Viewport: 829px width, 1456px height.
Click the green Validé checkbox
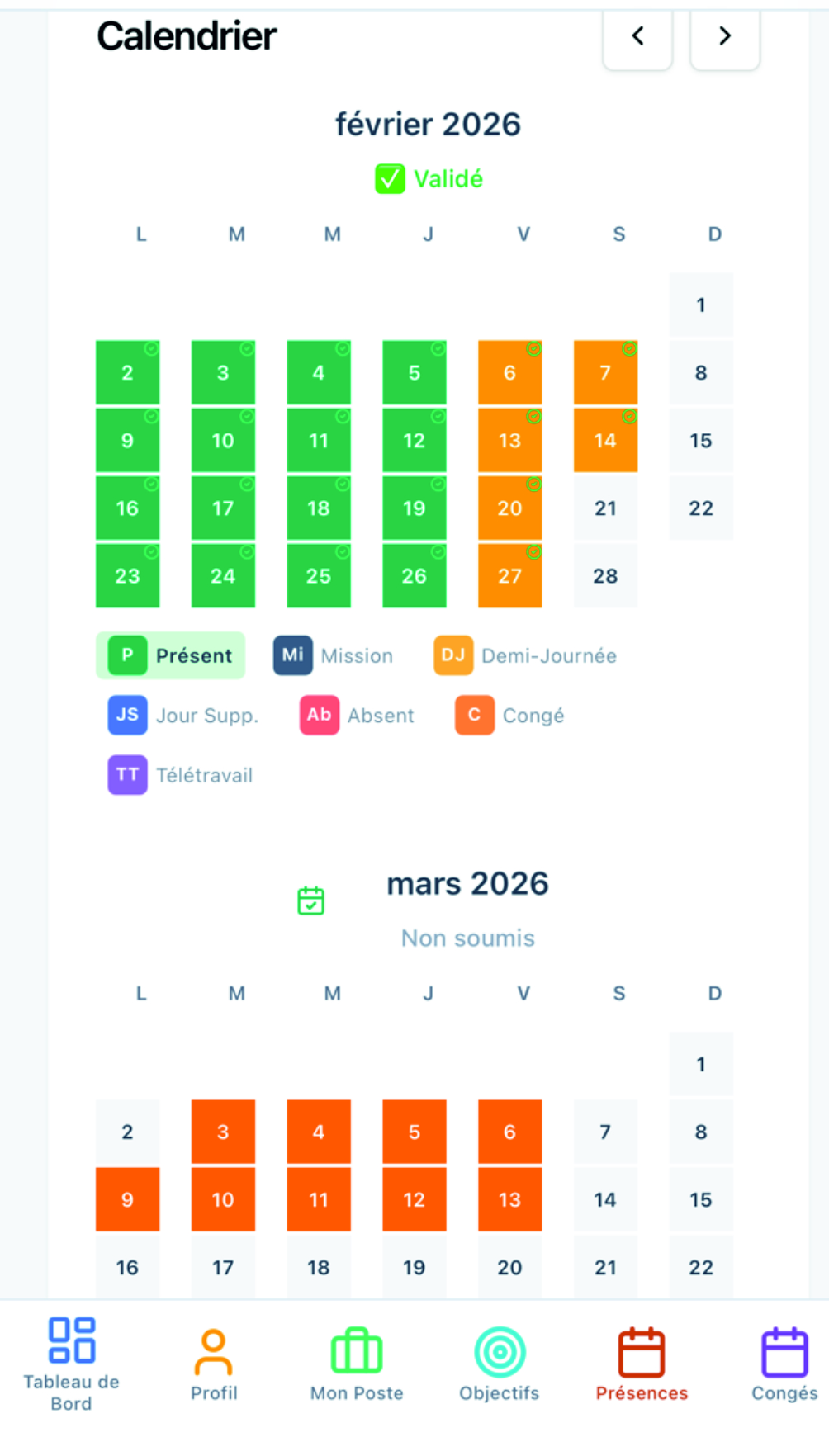pyautogui.click(x=390, y=179)
